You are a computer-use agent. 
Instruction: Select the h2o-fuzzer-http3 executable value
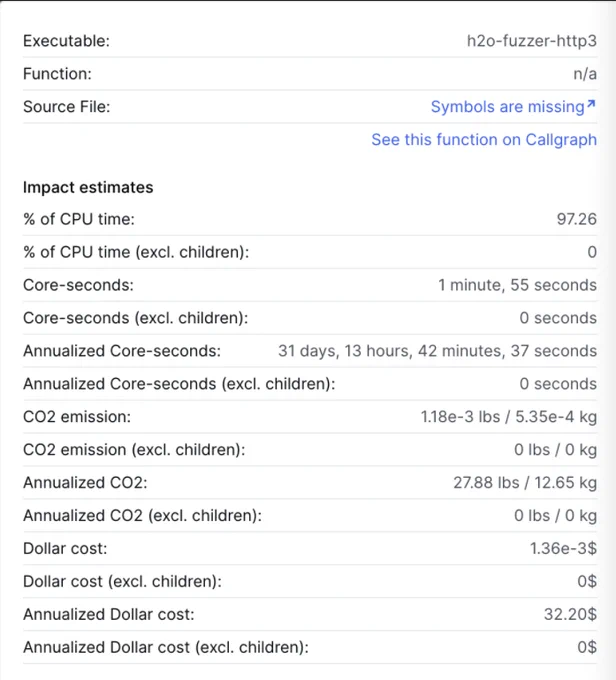click(532, 41)
